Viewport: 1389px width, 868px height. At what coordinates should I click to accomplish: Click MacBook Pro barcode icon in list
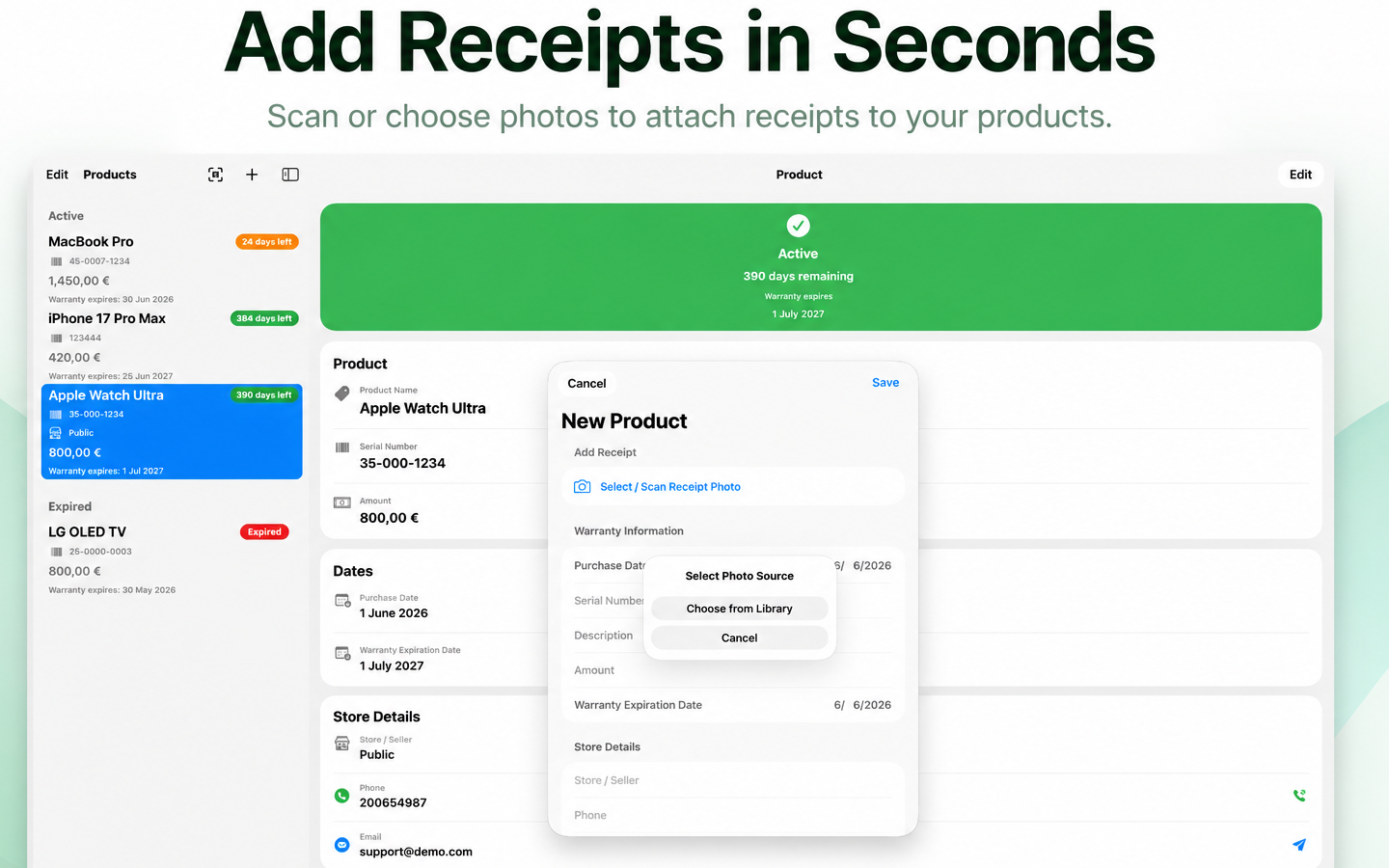pyautogui.click(x=57, y=261)
